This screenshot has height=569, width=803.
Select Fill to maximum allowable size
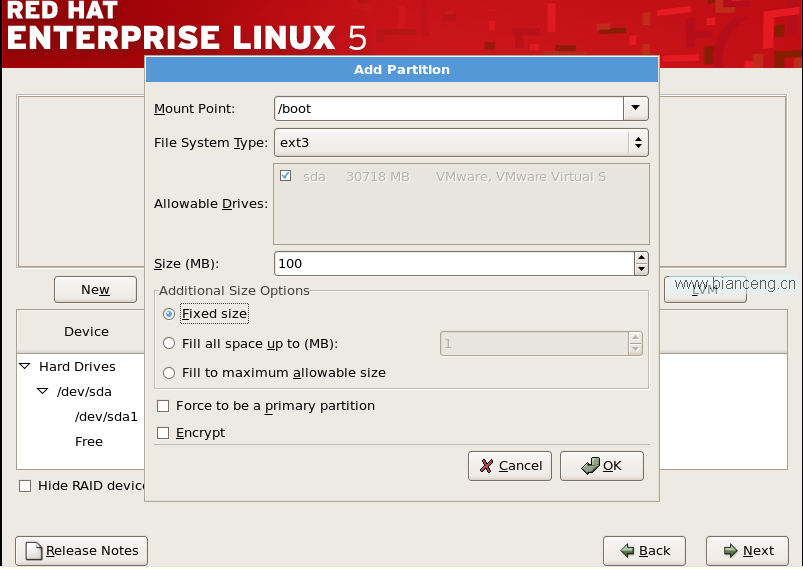(169, 373)
